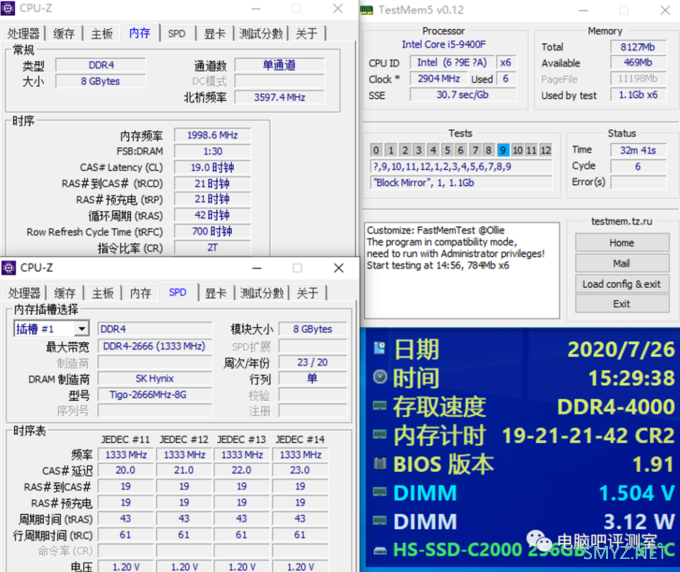Click the TestMem5 log text box

[x=462, y=271]
